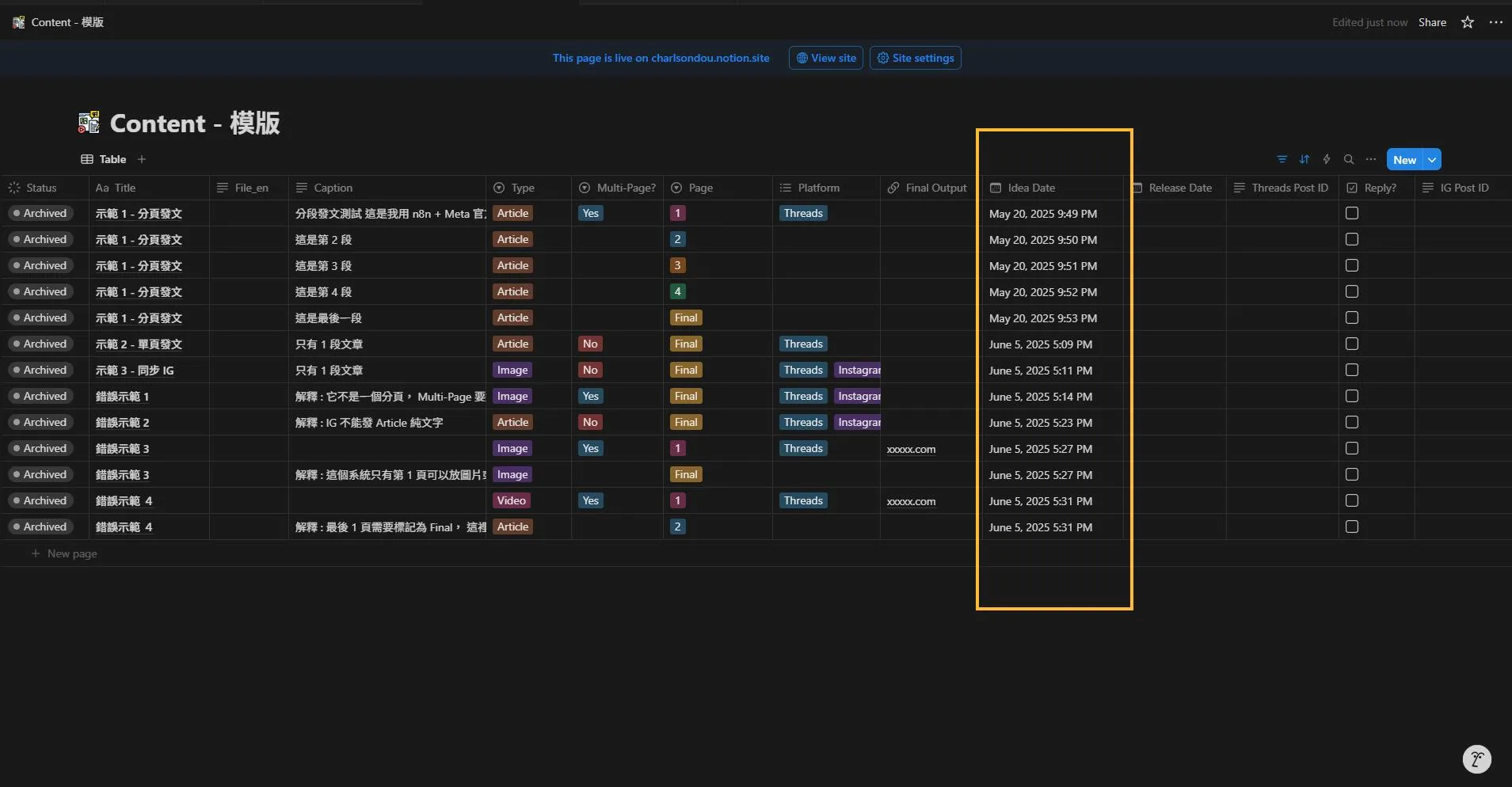The image size is (1512, 787).
Task: Check Reply? box for first row
Action: pyautogui.click(x=1352, y=213)
